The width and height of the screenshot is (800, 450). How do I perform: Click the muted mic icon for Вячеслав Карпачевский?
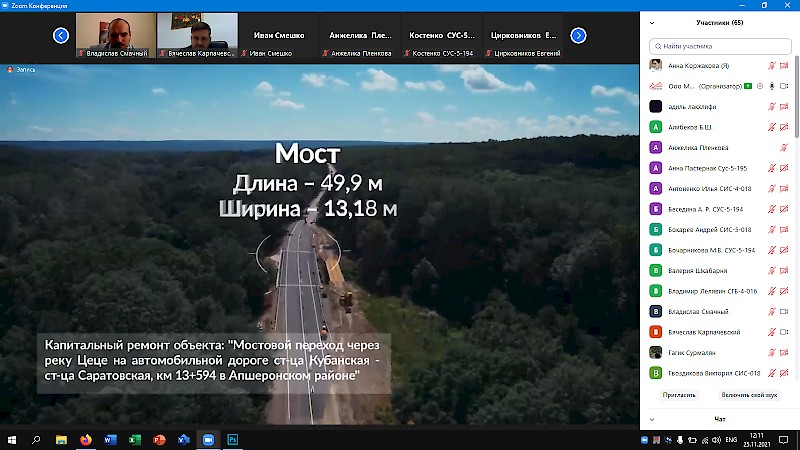click(771, 332)
